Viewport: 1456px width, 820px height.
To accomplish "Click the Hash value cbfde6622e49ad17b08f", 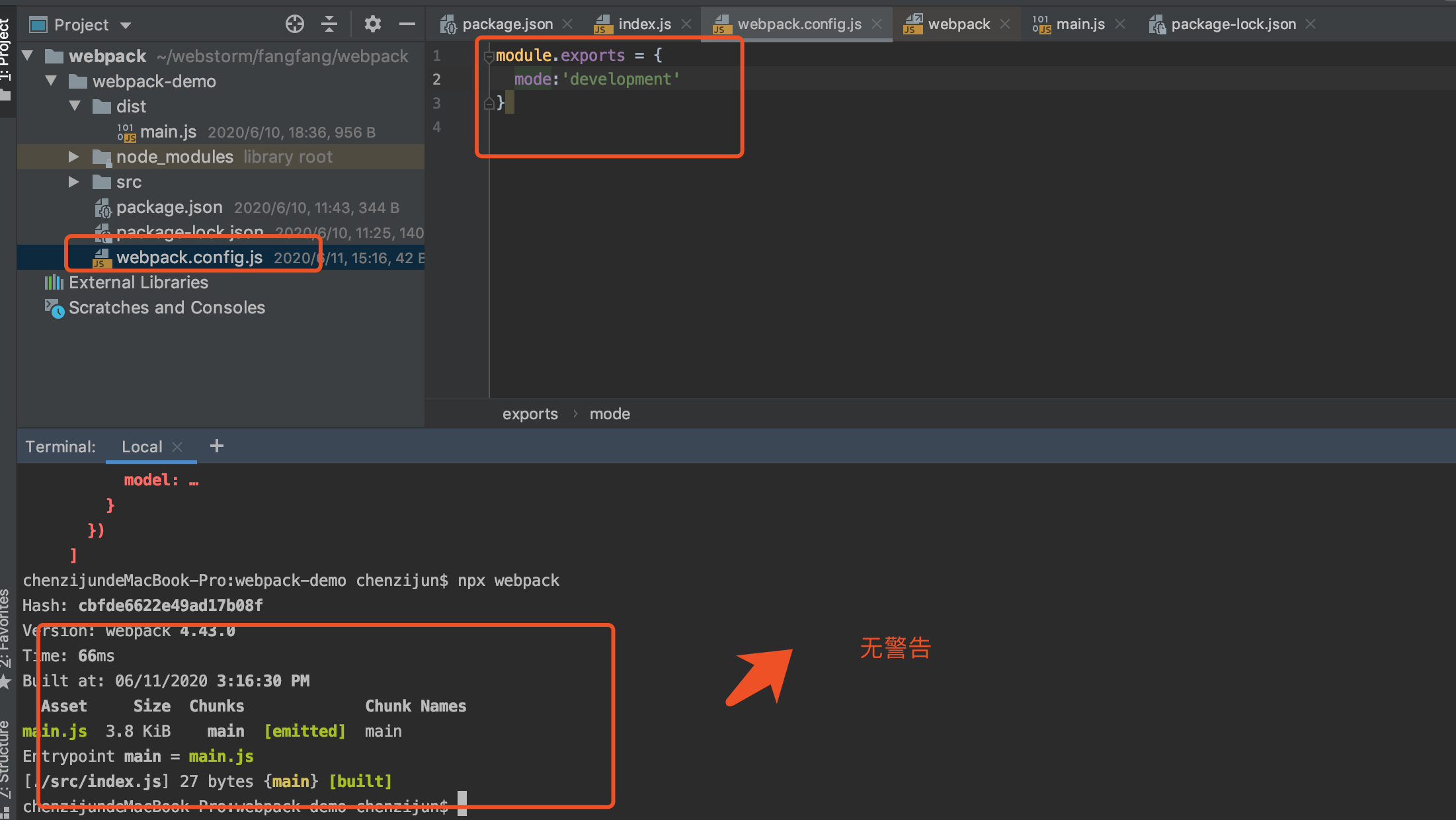I will (x=171, y=606).
